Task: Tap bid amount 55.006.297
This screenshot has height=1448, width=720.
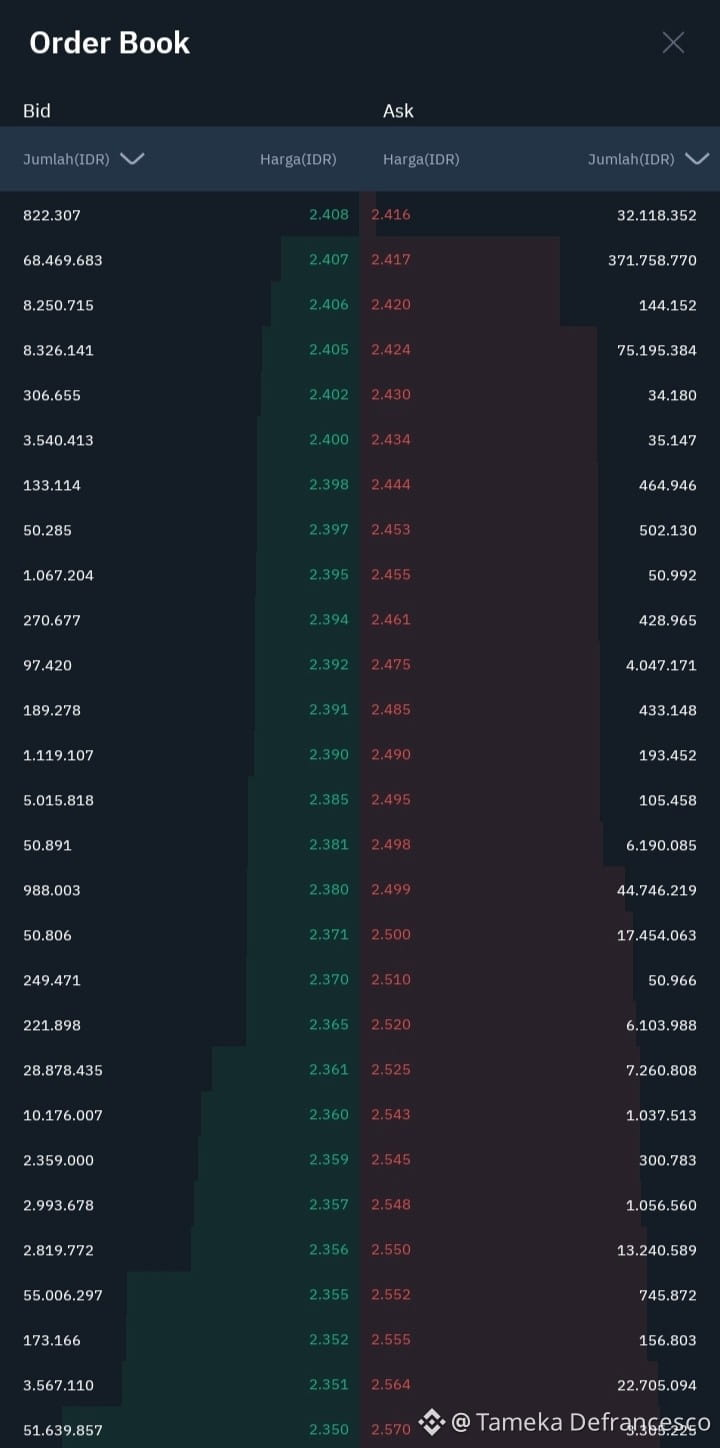Action: point(63,1295)
